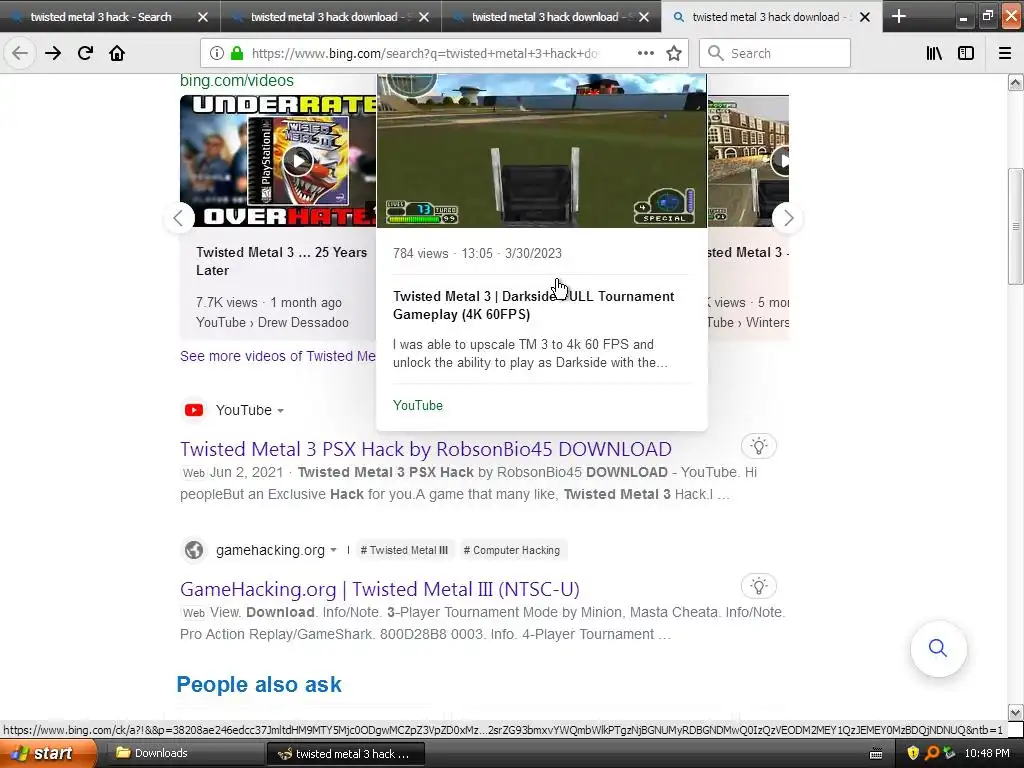Click the keyboard icon in tray
This screenshot has width=1024, height=768.
(876, 754)
